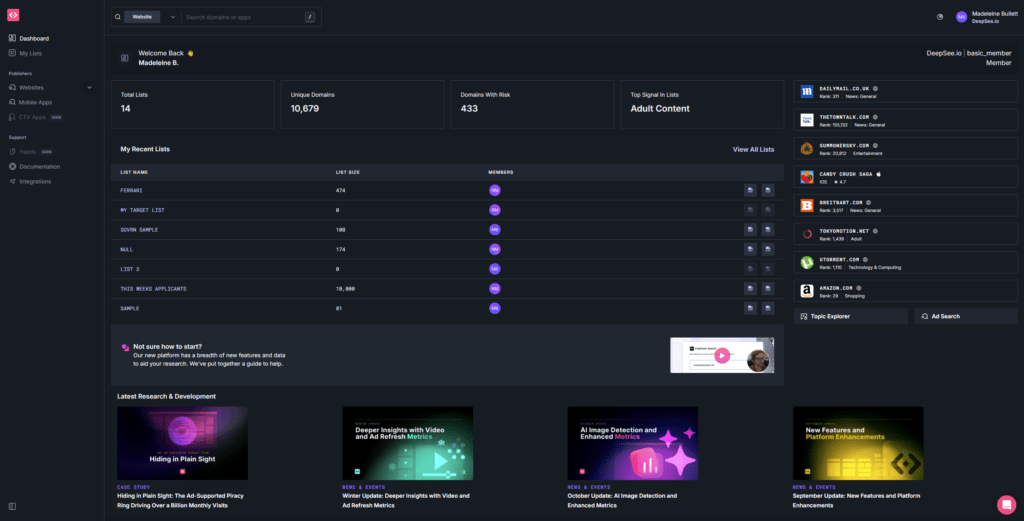Open Integrations in the sidebar
This screenshot has width=1024, height=521.
tap(30, 182)
